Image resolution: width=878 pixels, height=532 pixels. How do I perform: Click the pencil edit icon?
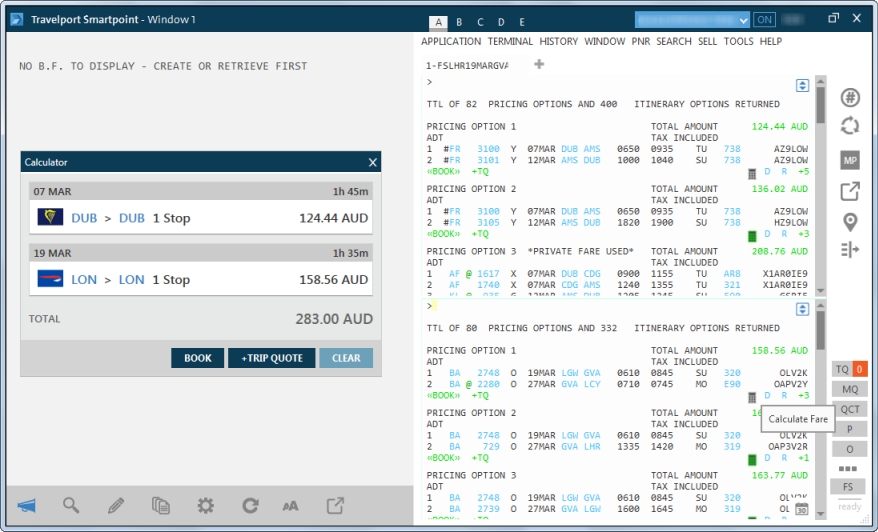116,505
